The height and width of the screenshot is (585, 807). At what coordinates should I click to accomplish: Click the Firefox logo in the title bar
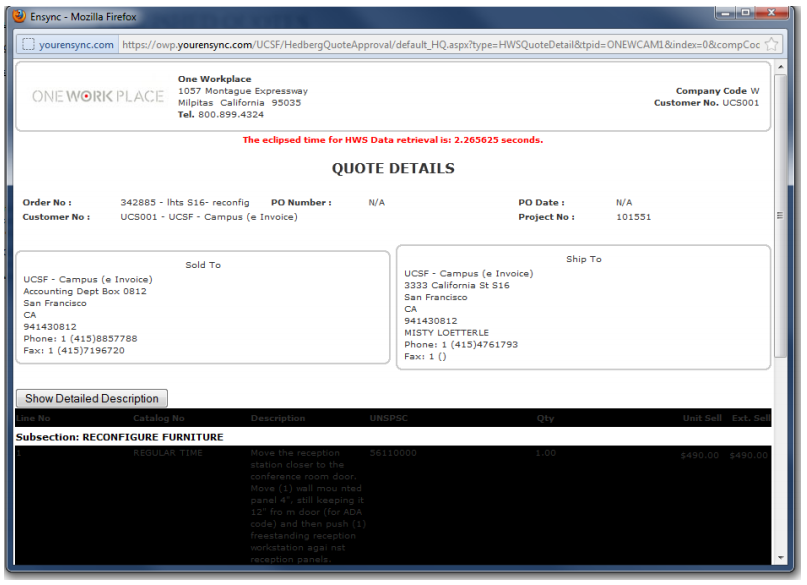[19, 16]
